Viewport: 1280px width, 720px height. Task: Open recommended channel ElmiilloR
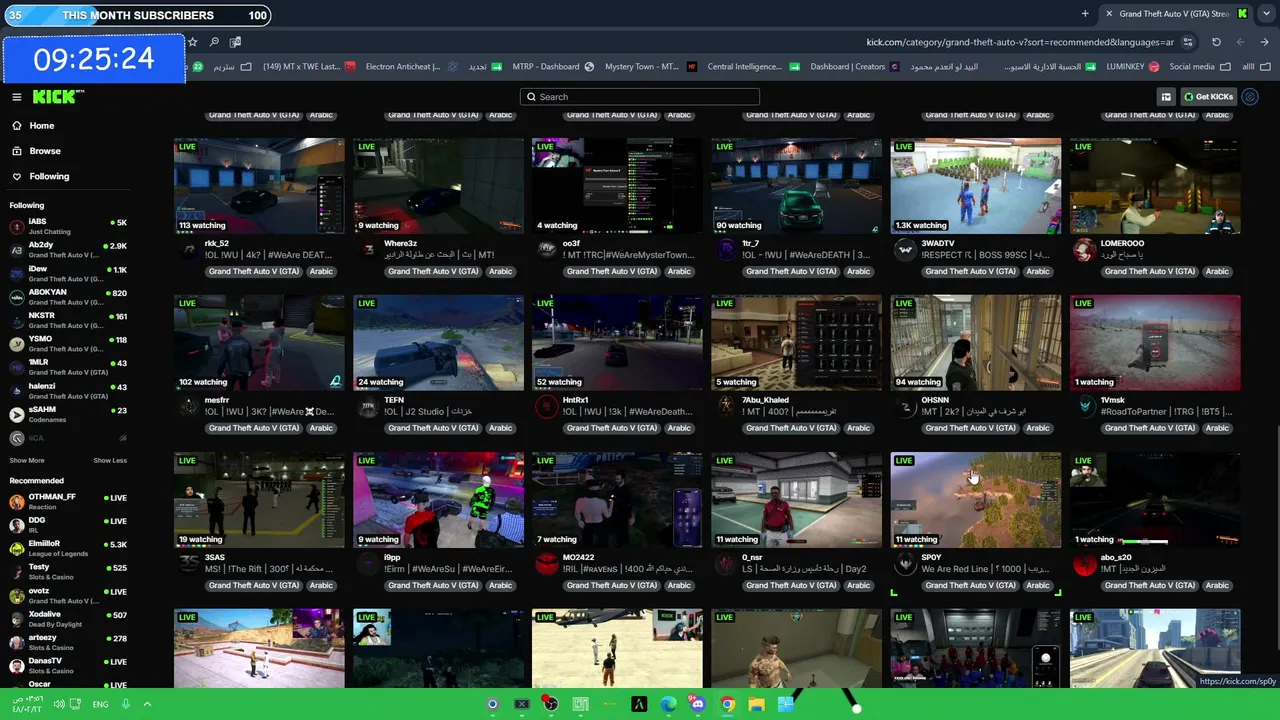68,548
